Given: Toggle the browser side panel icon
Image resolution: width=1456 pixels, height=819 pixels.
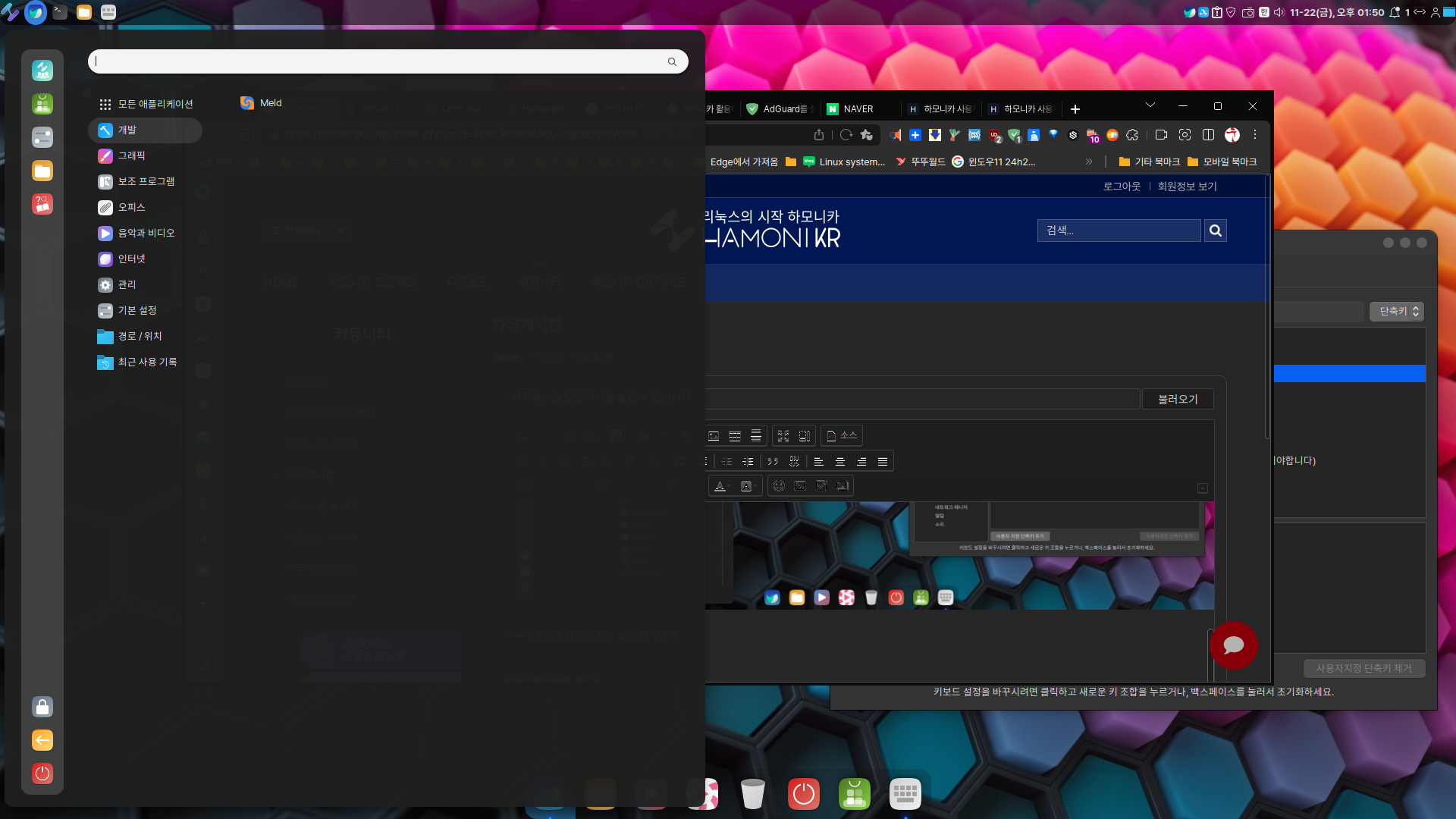Looking at the screenshot, I should click(1209, 135).
